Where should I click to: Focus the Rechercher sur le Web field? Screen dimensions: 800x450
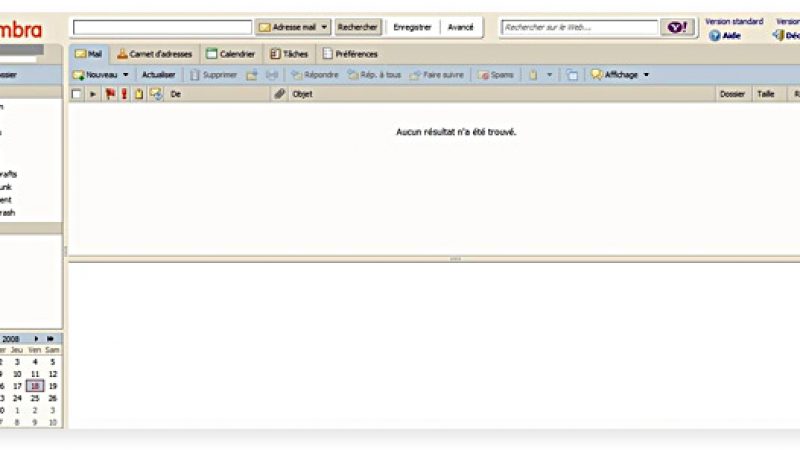pos(580,27)
